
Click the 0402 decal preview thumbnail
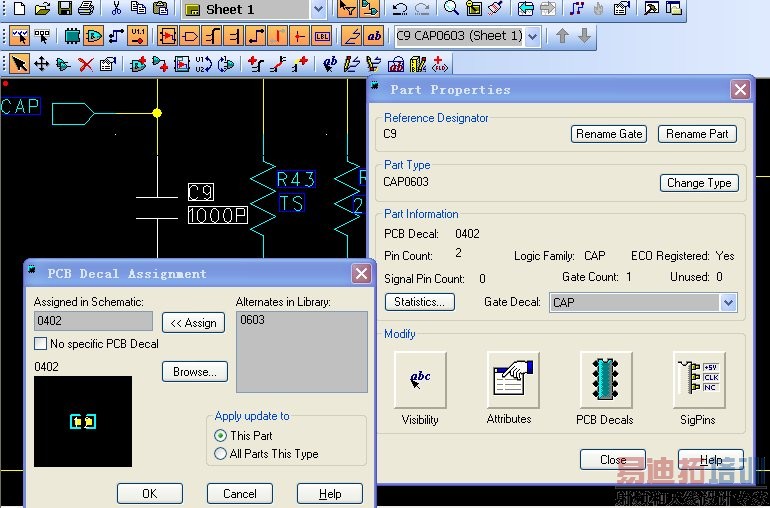[83, 422]
